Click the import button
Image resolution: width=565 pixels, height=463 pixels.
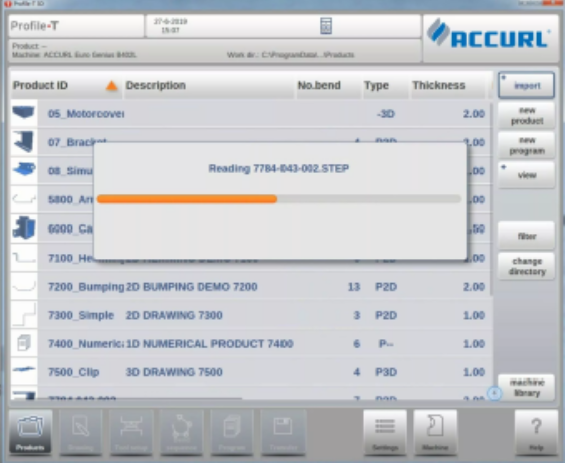pyautogui.click(x=526, y=85)
